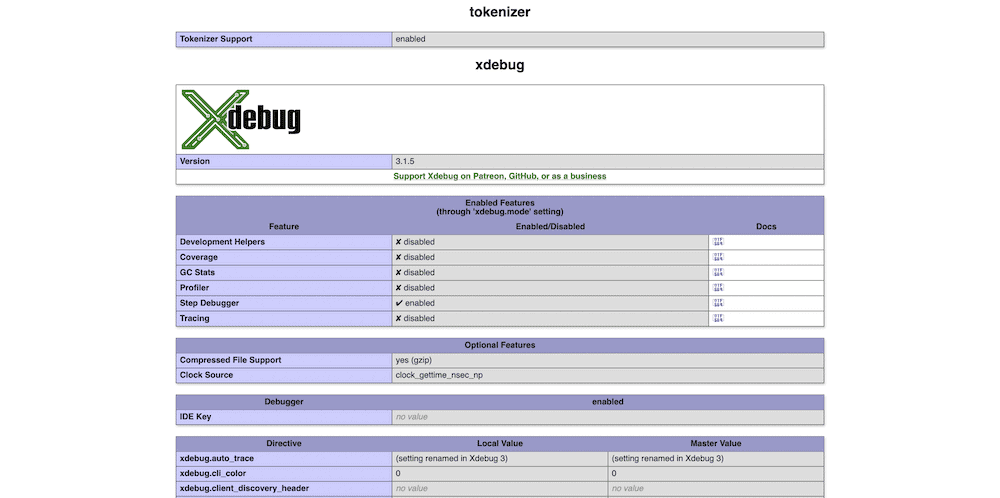Open docs icon for Tracing
1000x498 pixels.
(x=717, y=318)
